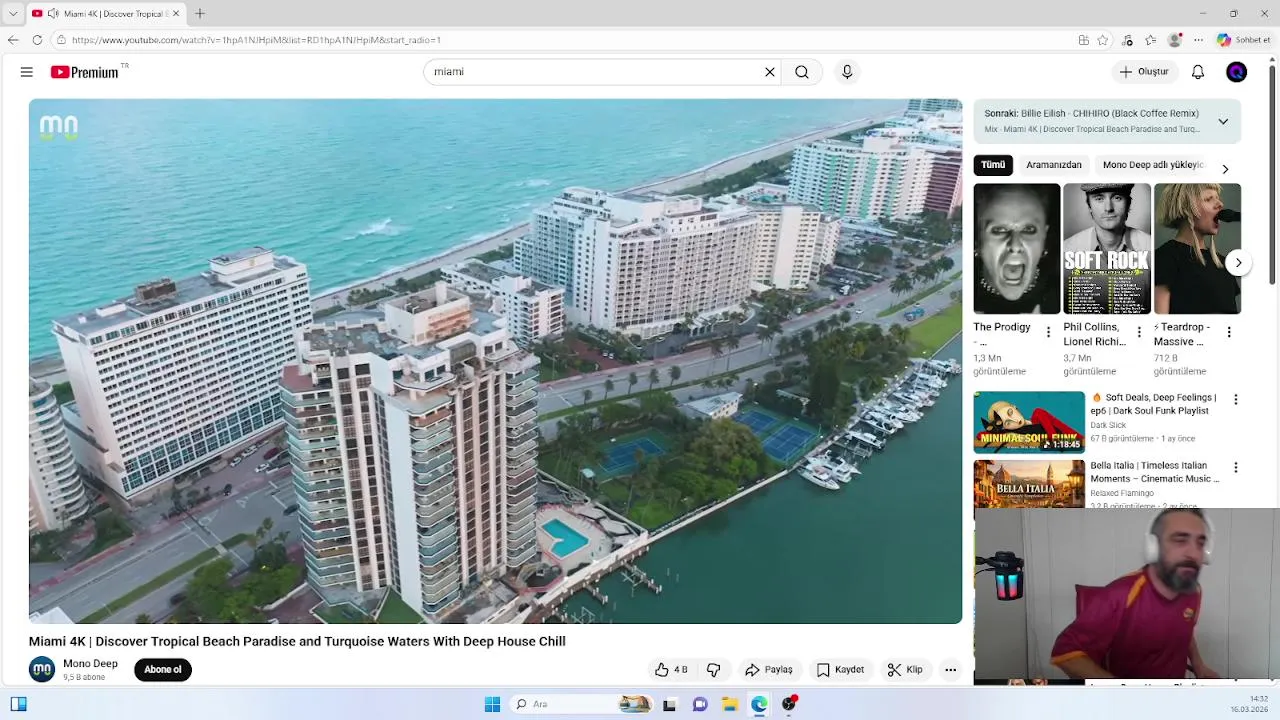Open options for Soft Deals video
This screenshot has height=720, width=1280.
[1236, 400]
